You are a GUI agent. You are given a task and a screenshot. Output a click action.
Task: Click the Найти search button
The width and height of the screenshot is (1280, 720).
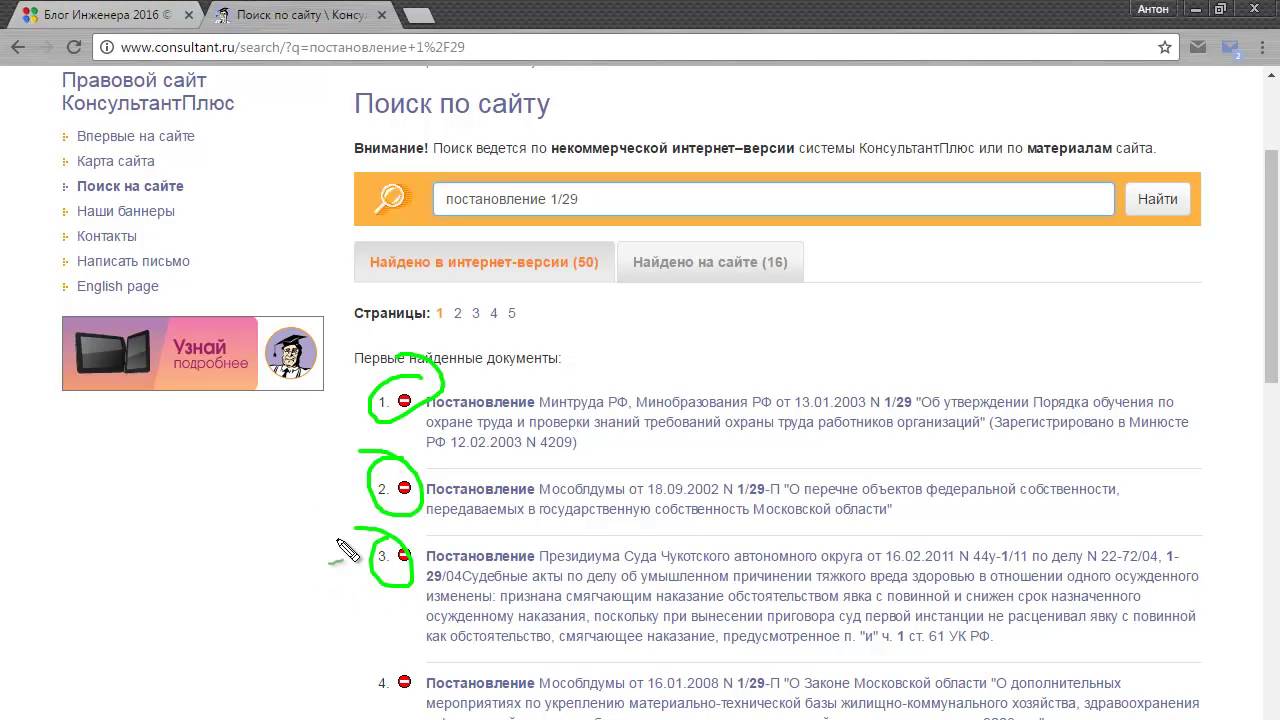(1157, 199)
